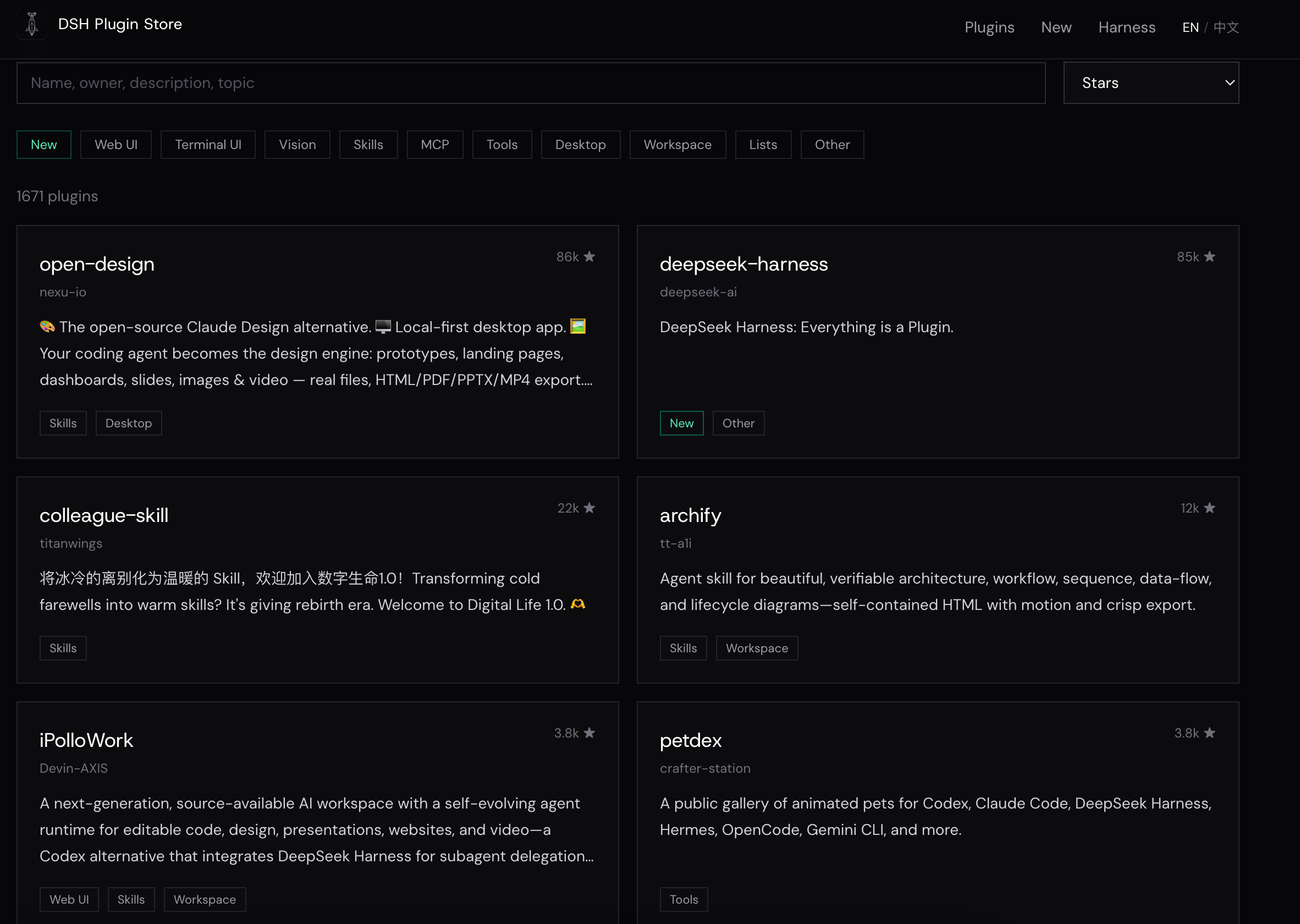Open the Harness nav menu item

point(1126,28)
